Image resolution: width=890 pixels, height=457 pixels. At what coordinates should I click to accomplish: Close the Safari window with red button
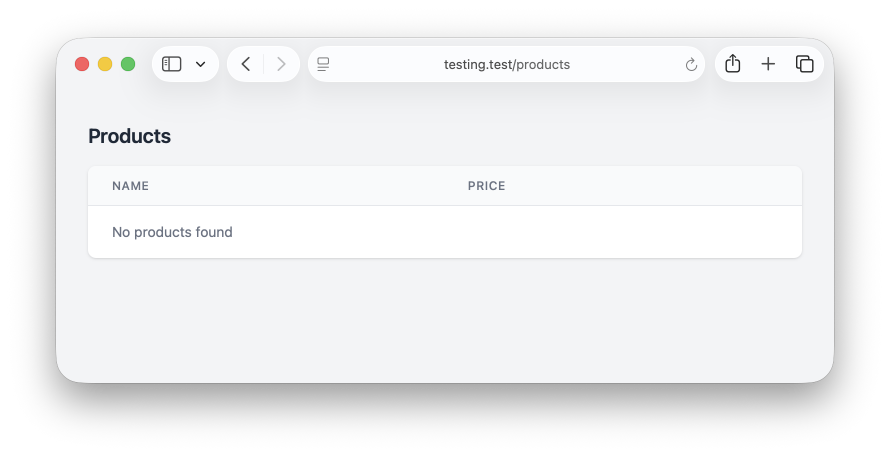82,64
